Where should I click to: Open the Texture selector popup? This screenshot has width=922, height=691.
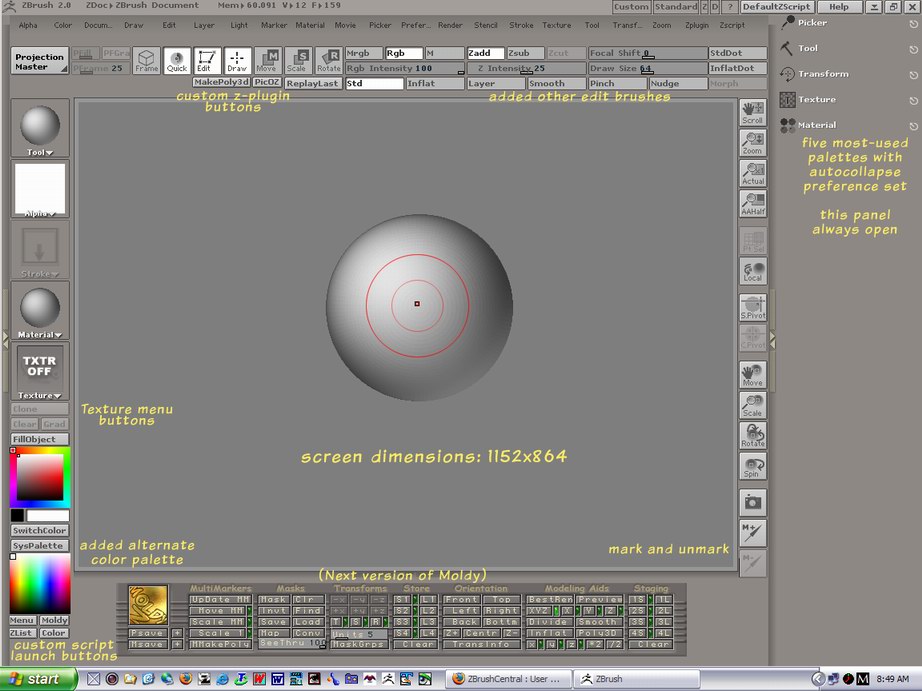(x=40, y=371)
